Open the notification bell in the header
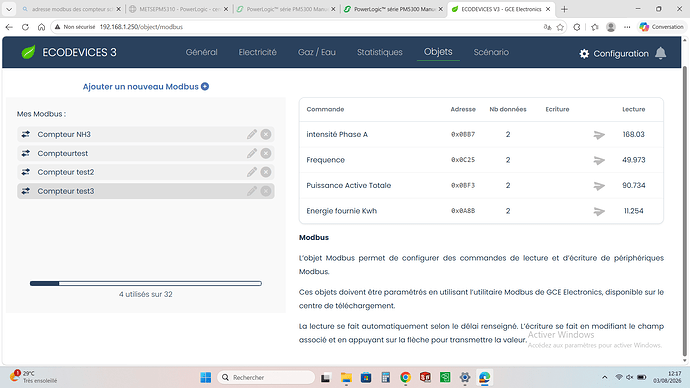 (x=660, y=53)
